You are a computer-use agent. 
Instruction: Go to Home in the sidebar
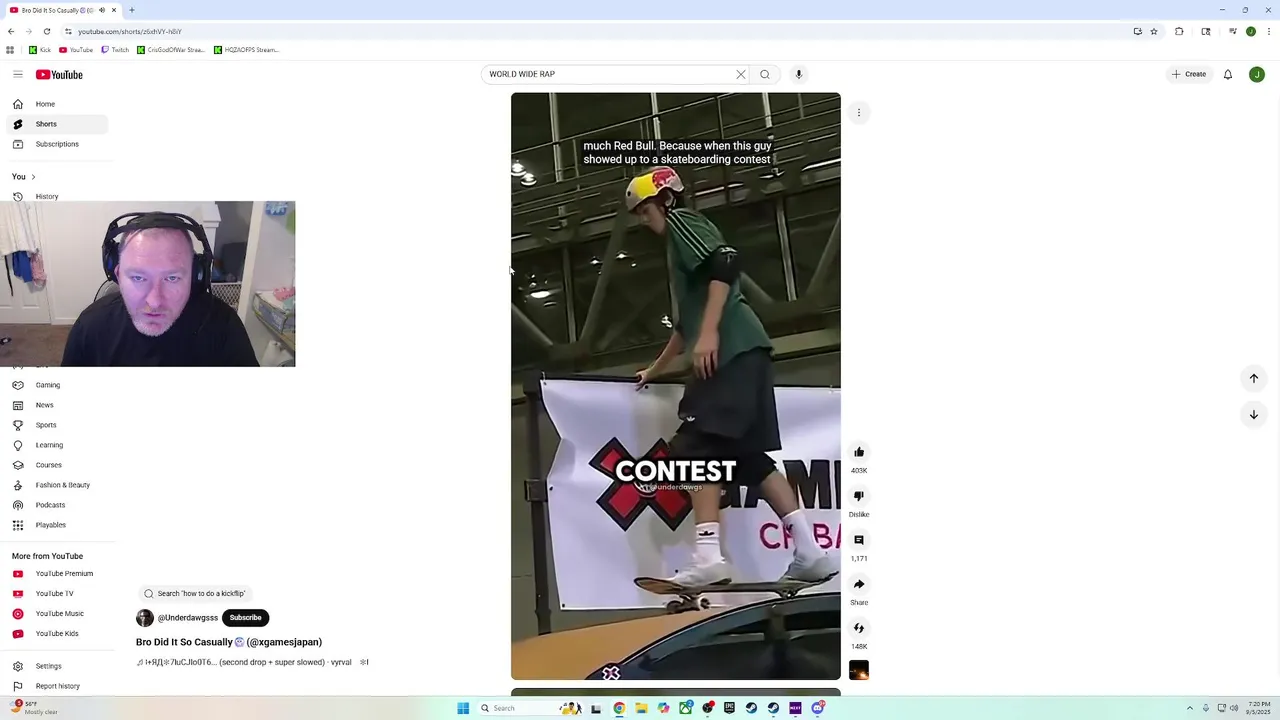click(x=57, y=104)
